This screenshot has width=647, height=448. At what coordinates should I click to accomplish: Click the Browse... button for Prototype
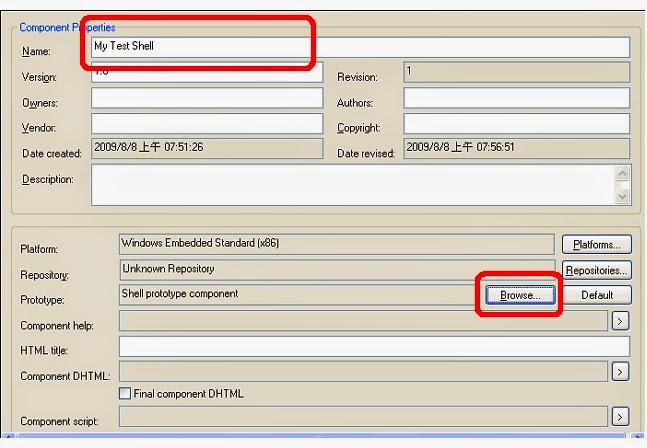[x=520, y=295]
